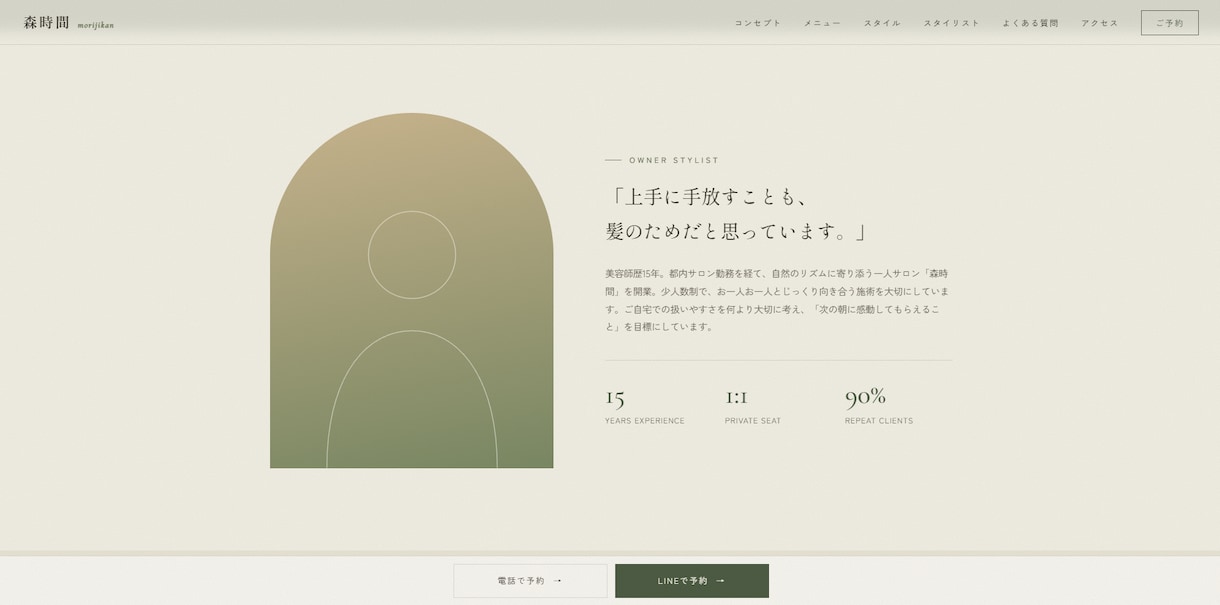Click the headline line 髪のためだと思っています。」
This screenshot has width=1220, height=605.
point(739,231)
